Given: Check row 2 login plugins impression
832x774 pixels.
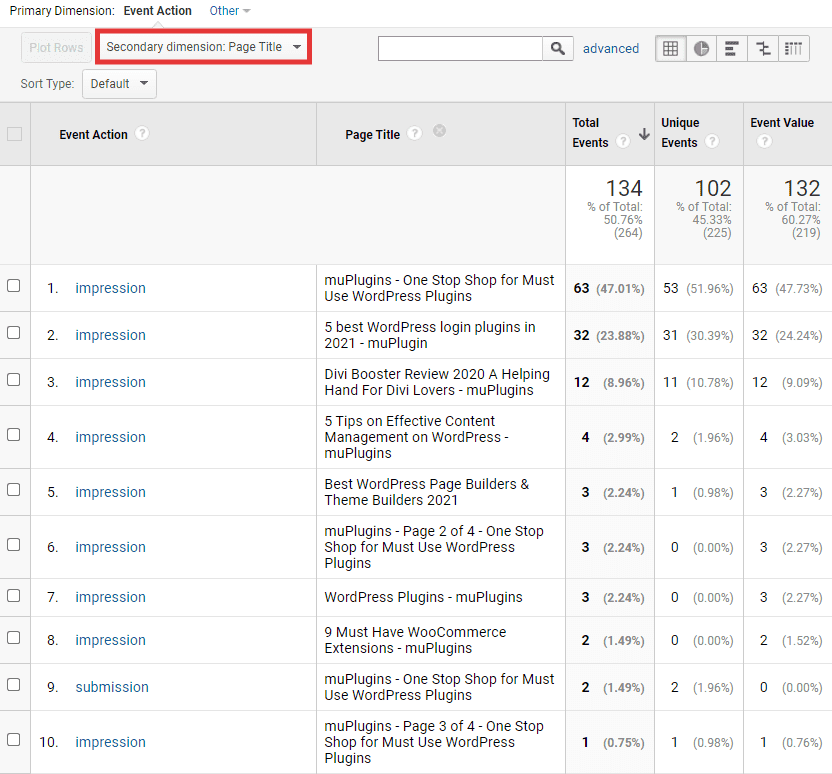Looking at the screenshot, I should [x=14, y=333].
